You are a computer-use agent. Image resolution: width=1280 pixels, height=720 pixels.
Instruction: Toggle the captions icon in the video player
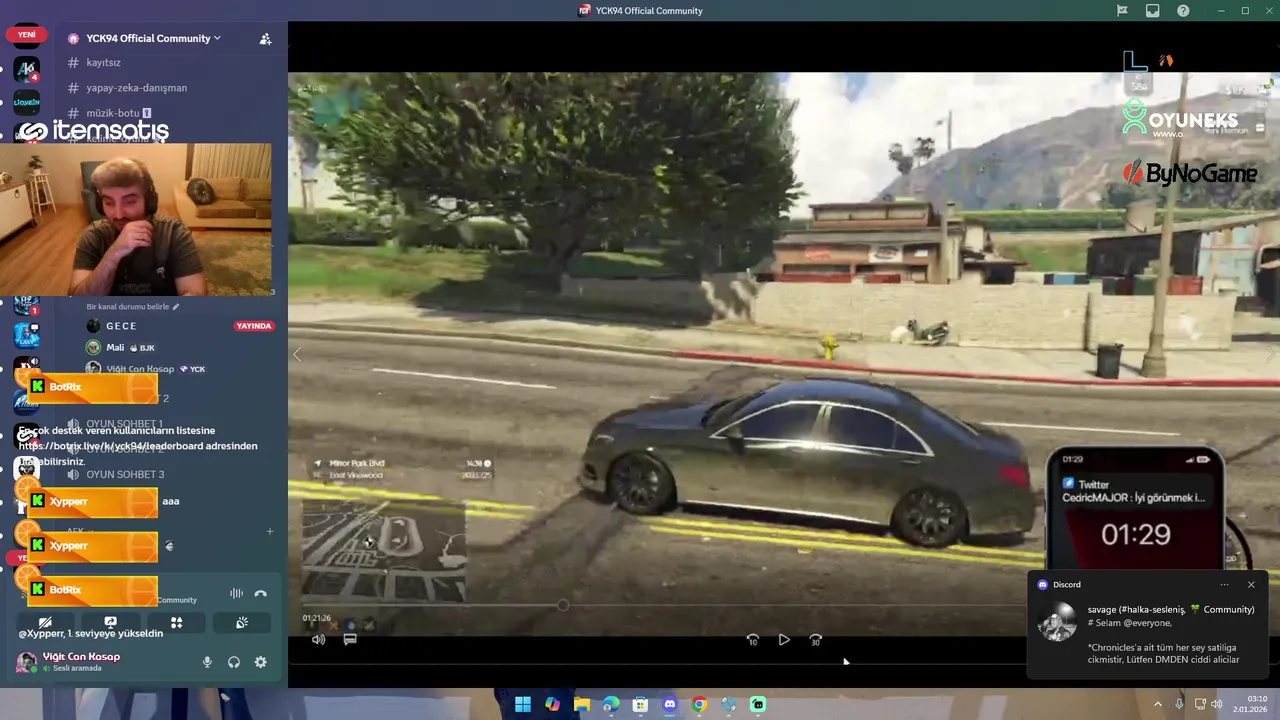(350, 639)
